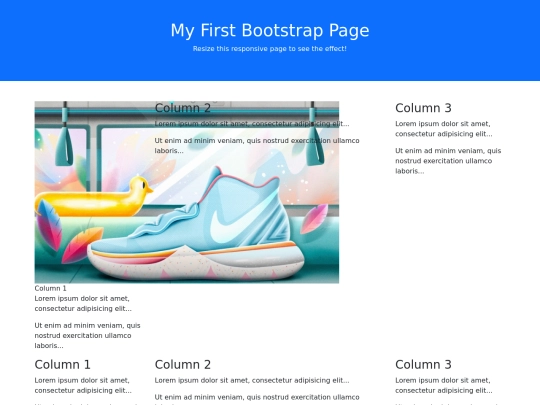Click 'Resize this responsive page to see the effect!' subtitle
The image size is (540, 405).
(x=270, y=49)
